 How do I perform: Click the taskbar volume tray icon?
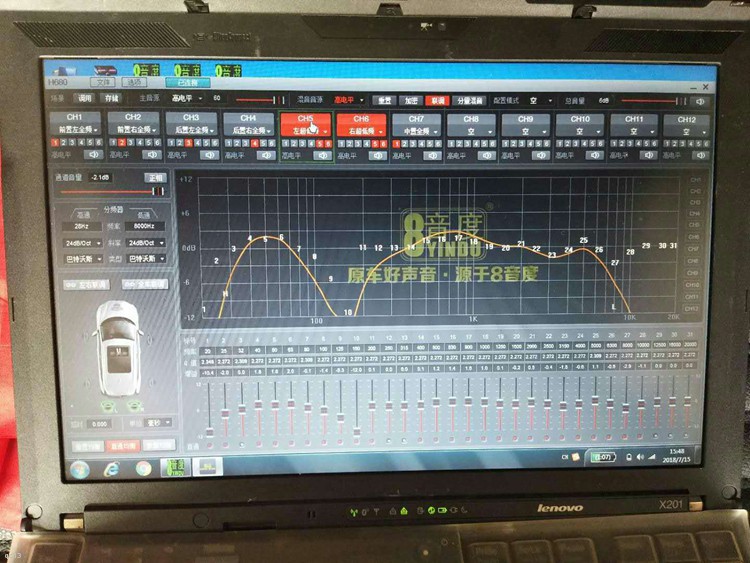pyautogui.click(x=640, y=457)
